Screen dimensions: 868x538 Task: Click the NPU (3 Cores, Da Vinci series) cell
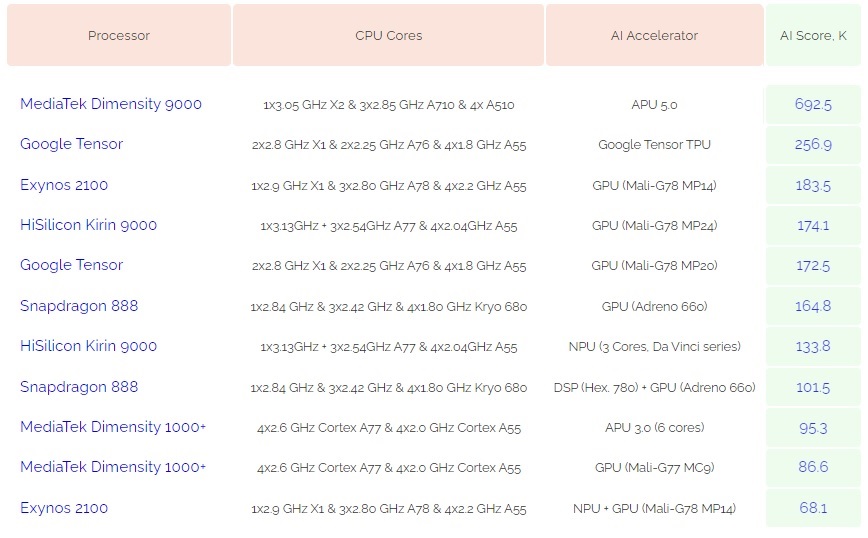tap(654, 346)
